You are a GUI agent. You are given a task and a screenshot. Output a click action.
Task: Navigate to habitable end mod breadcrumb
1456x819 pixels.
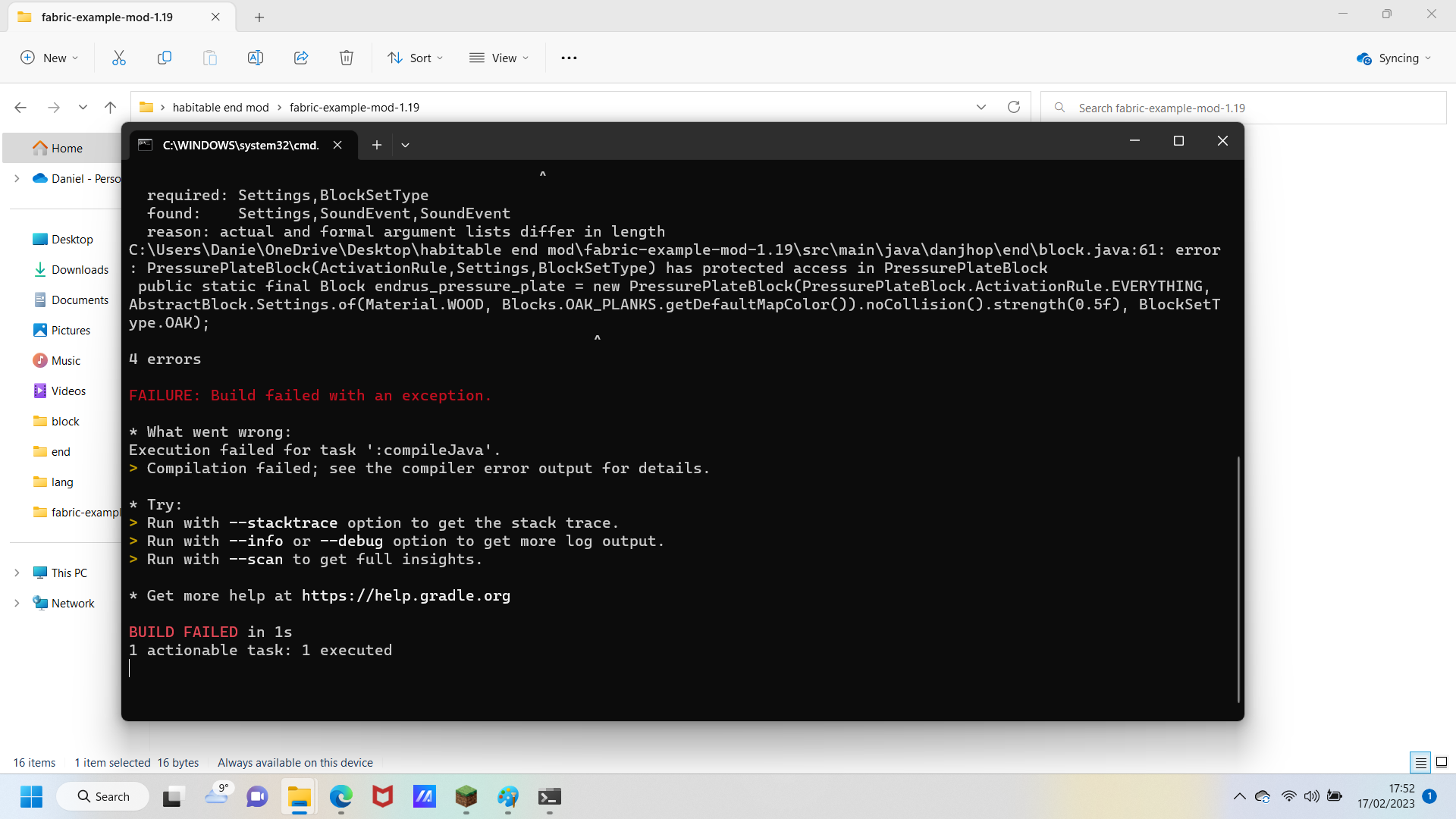[221, 107]
